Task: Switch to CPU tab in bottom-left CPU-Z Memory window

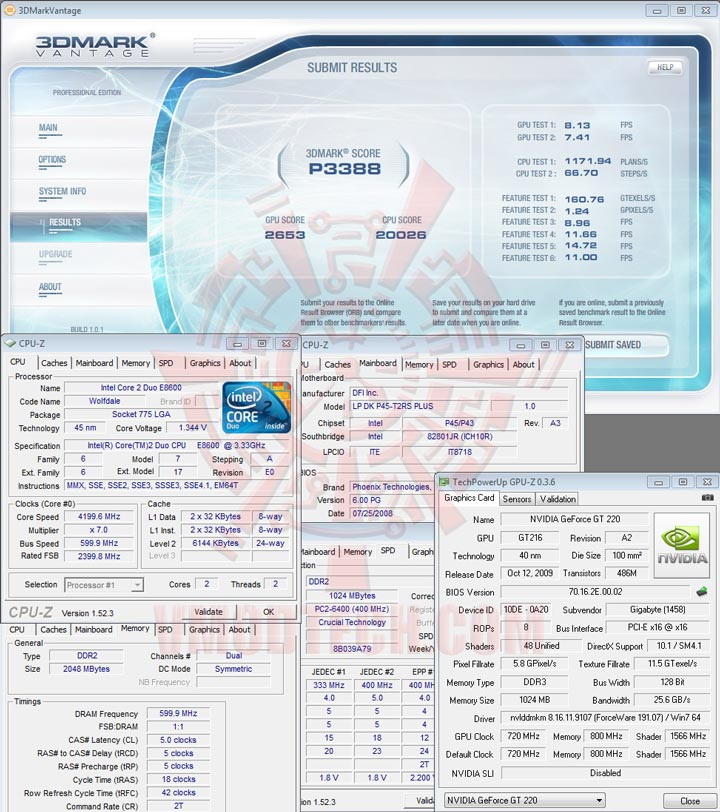Action: point(17,630)
